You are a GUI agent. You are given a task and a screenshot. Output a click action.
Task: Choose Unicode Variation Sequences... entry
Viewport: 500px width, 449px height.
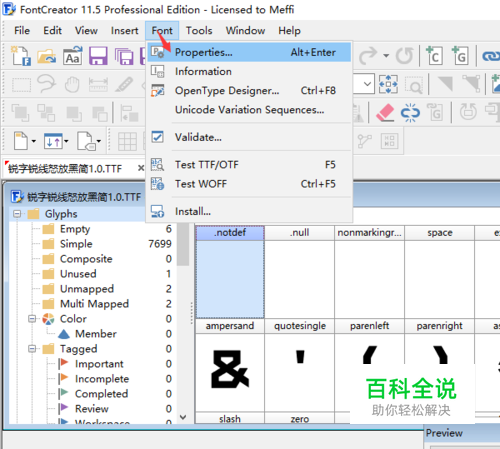(249, 110)
